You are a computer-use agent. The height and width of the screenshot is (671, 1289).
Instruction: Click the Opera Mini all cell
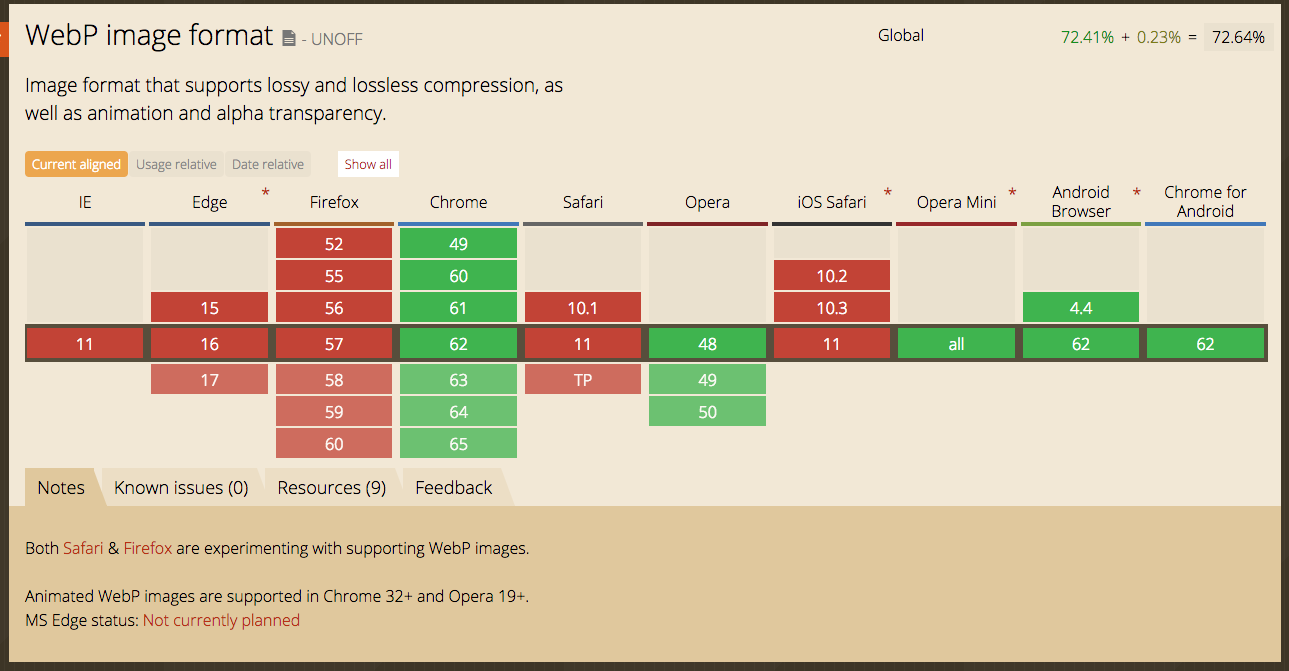pos(956,344)
